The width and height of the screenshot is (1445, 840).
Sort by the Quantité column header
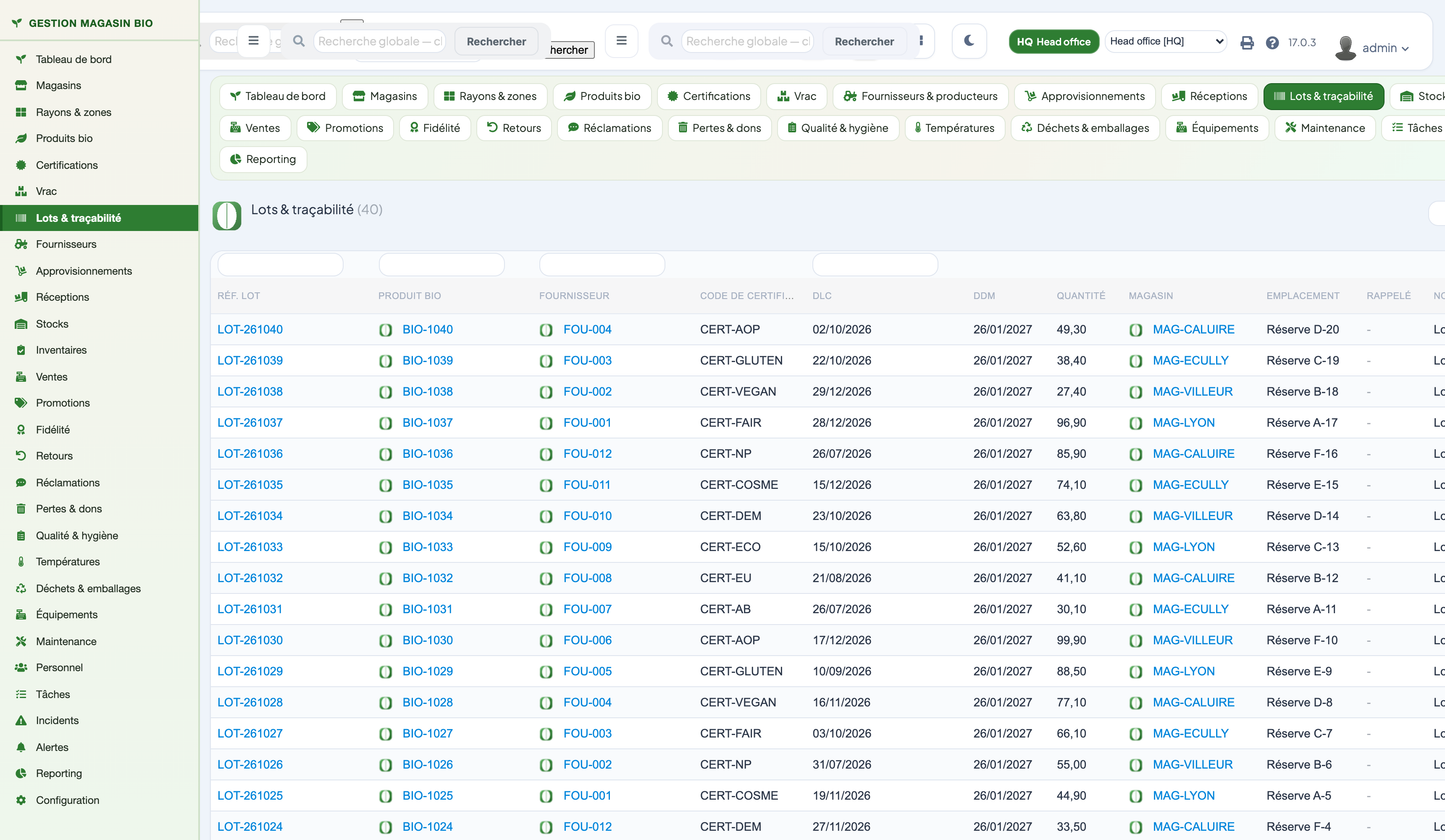(1081, 296)
